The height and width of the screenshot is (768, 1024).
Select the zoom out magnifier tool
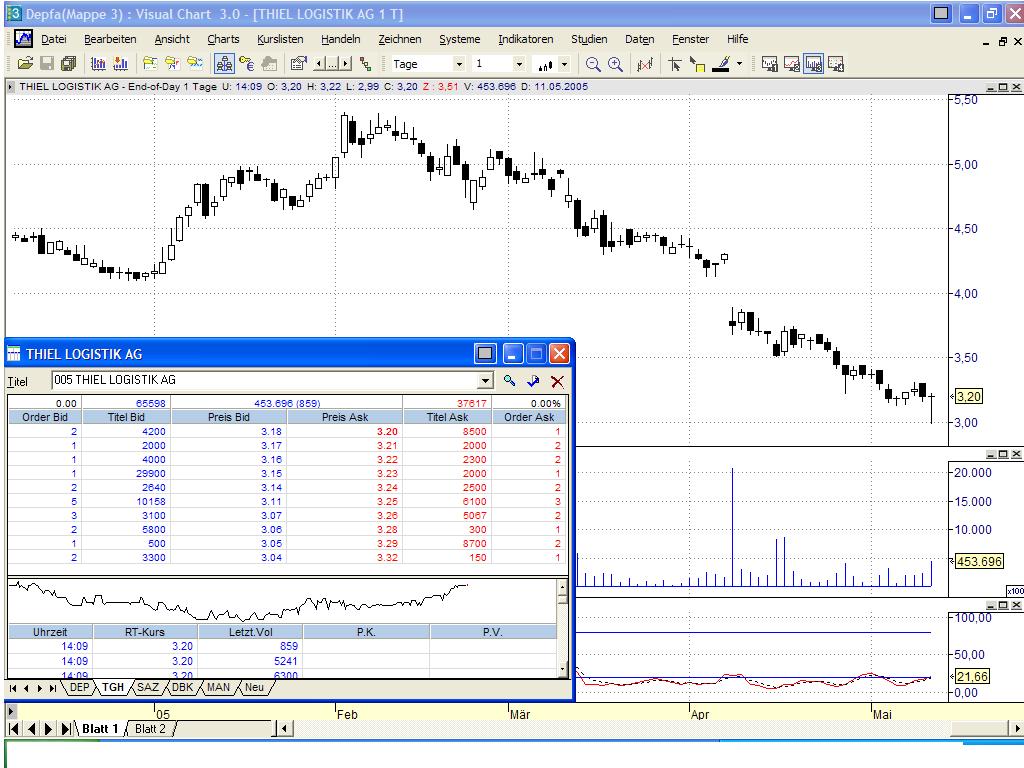[x=594, y=62]
